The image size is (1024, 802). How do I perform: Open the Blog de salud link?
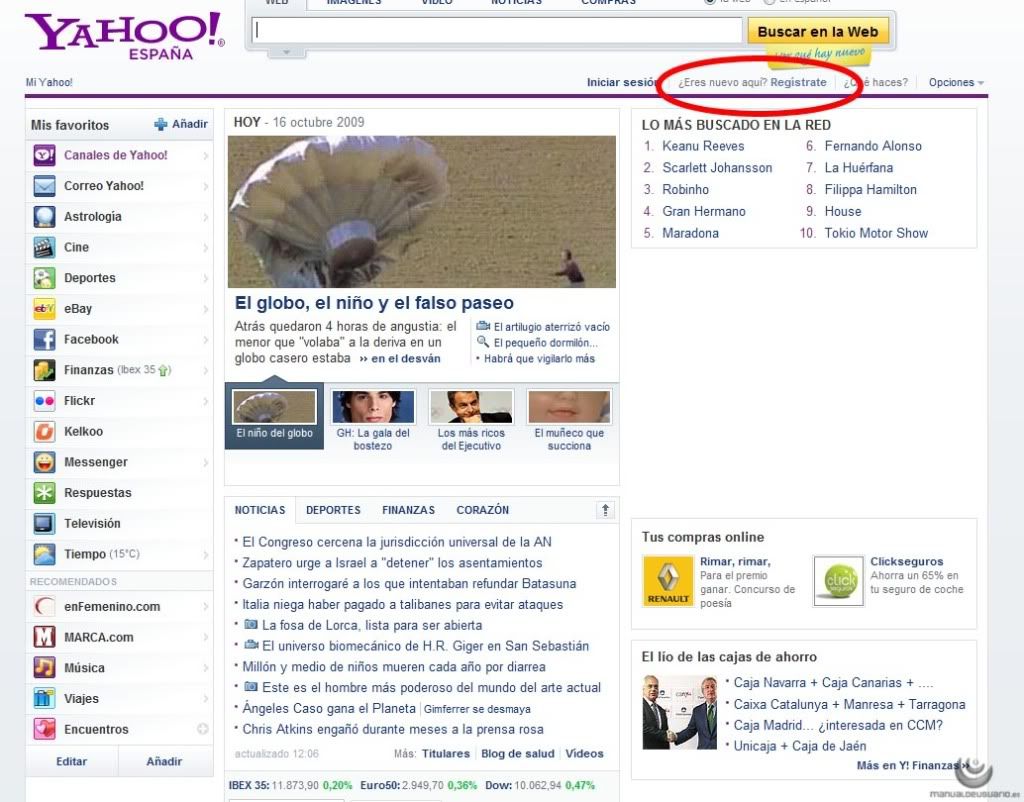coord(518,754)
